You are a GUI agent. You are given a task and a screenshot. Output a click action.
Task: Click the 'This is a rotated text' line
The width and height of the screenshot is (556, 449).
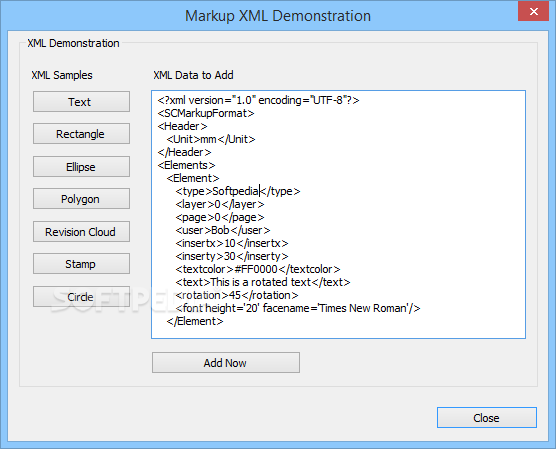click(x=262, y=282)
